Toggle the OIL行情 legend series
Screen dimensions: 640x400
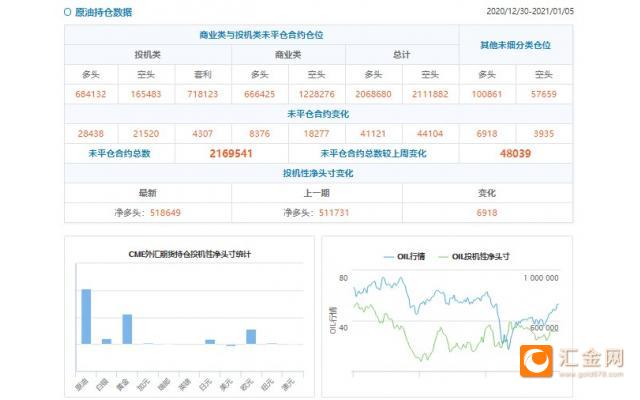(404, 257)
